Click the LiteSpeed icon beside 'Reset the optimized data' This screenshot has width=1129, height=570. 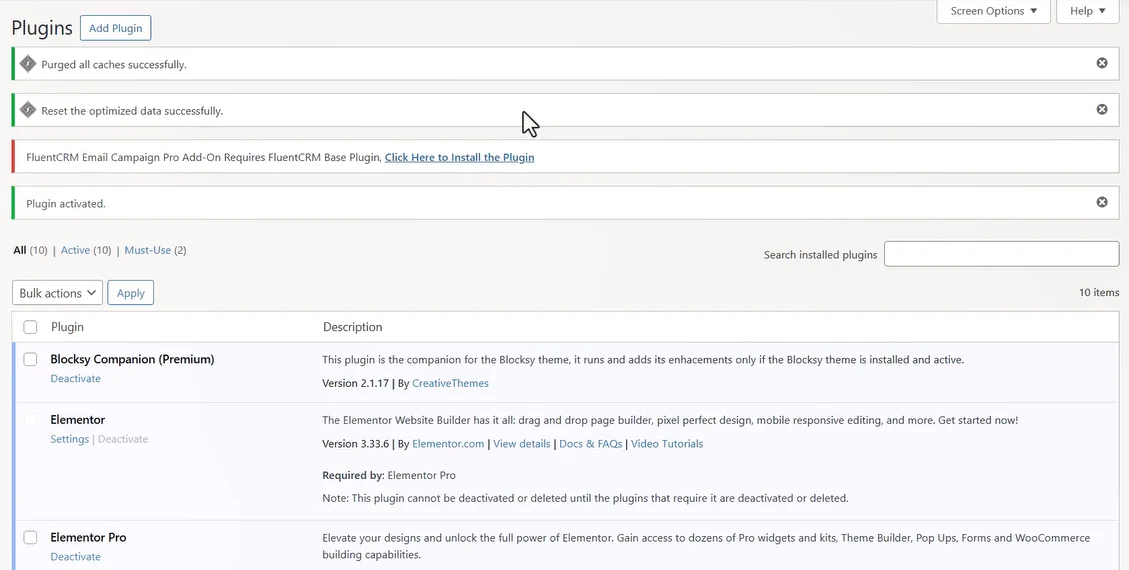[30, 110]
